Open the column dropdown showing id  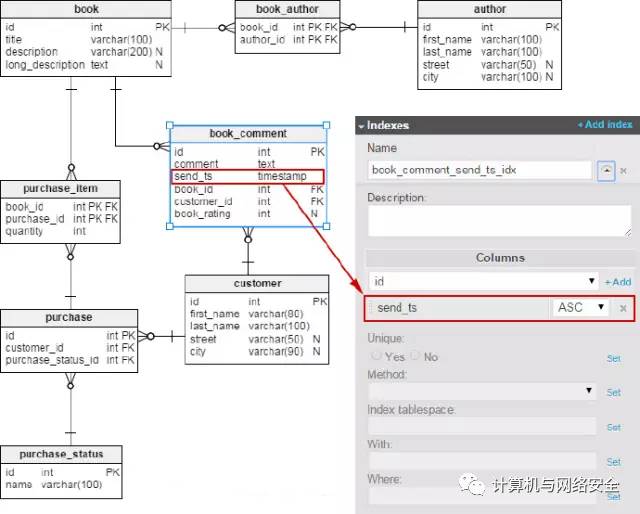pos(484,281)
